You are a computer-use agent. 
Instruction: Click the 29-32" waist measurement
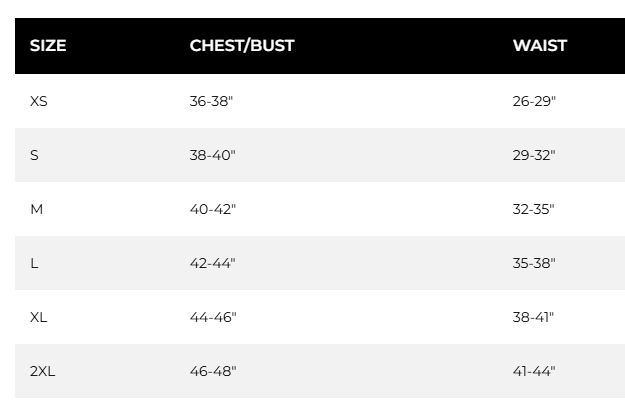click(x=534, y=155)
